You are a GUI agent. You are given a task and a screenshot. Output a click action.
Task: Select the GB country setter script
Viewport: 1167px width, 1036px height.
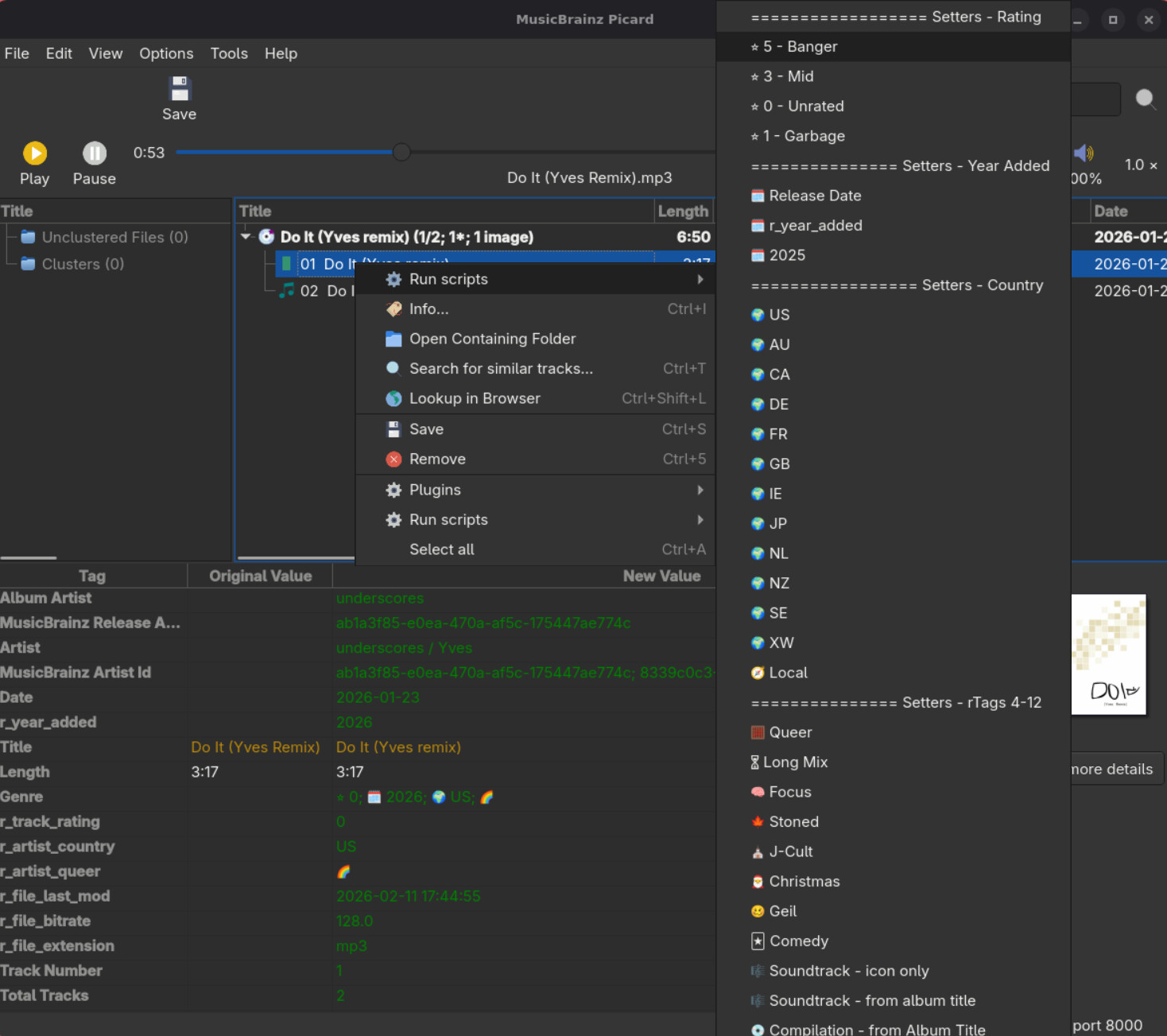click(779, 464)
